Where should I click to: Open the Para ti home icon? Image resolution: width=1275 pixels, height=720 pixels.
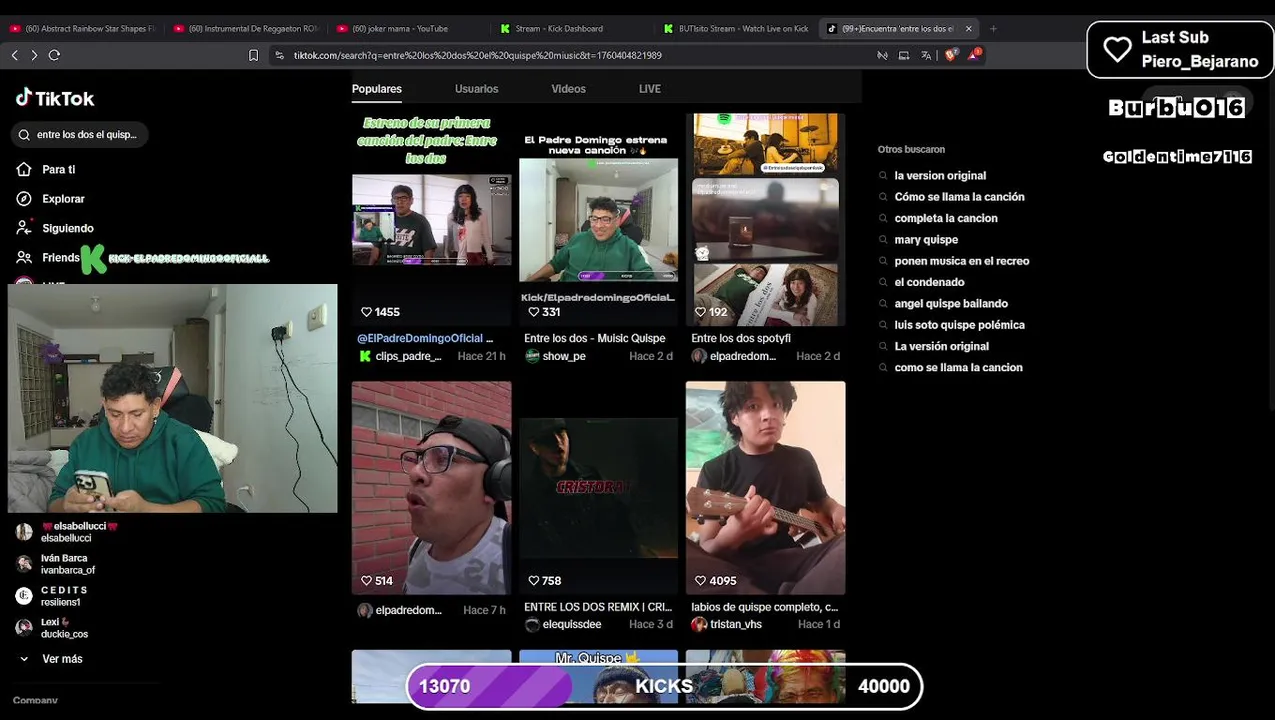(24, 170)
